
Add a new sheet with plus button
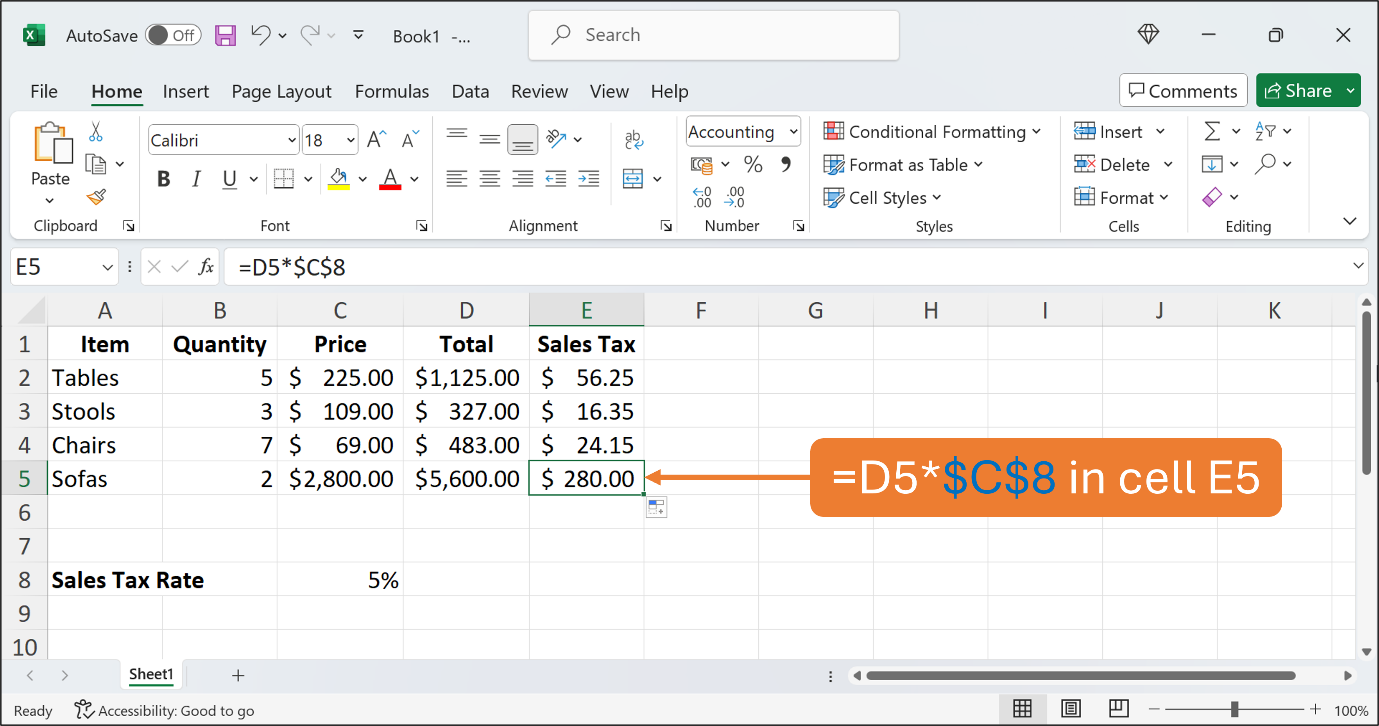pyautogui.click(x=238, y=676)
